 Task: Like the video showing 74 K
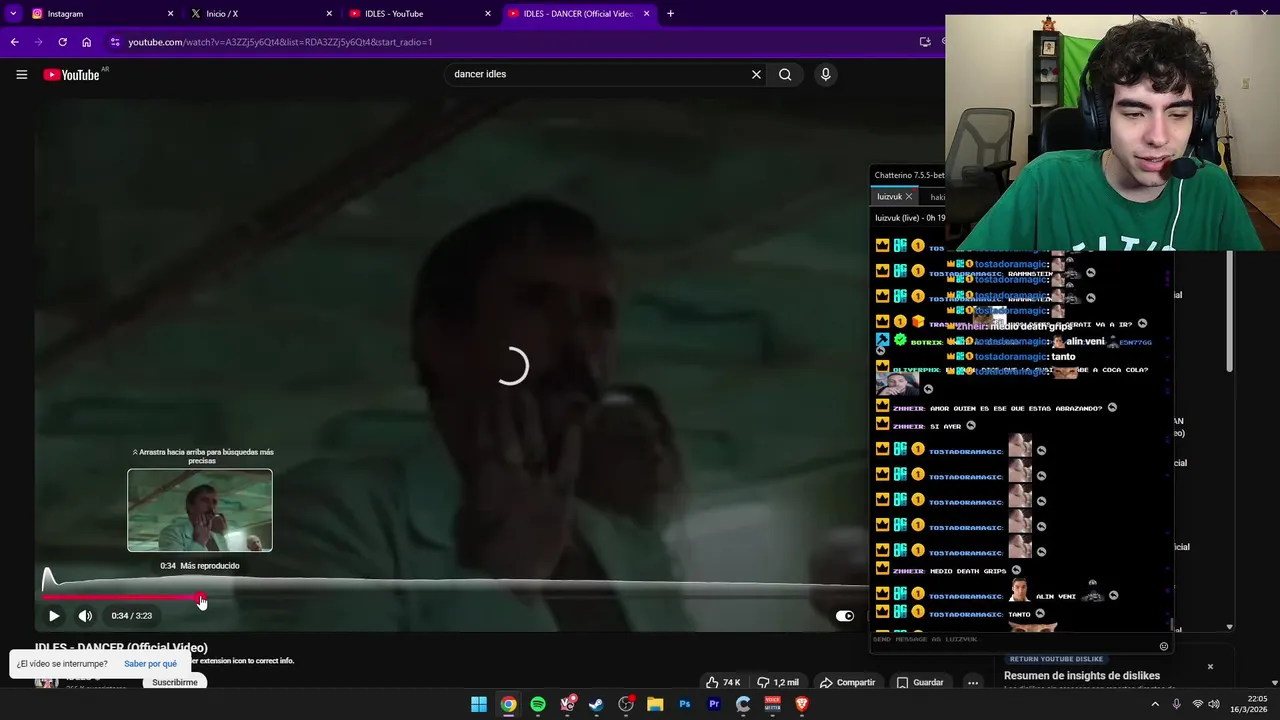(x=723, y=682)
